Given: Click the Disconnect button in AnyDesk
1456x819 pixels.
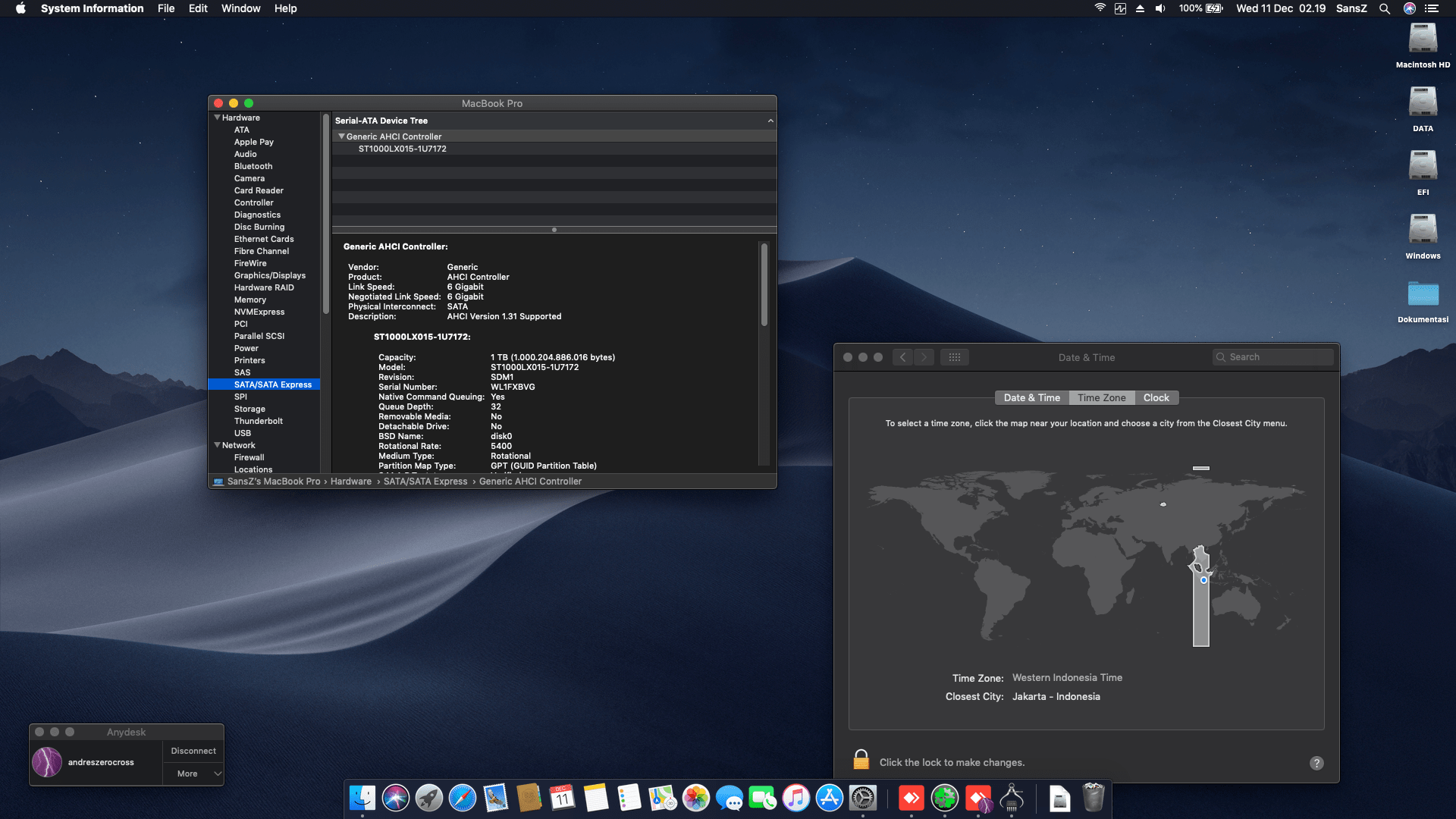Looking at the screenshot, I should 193,750.
